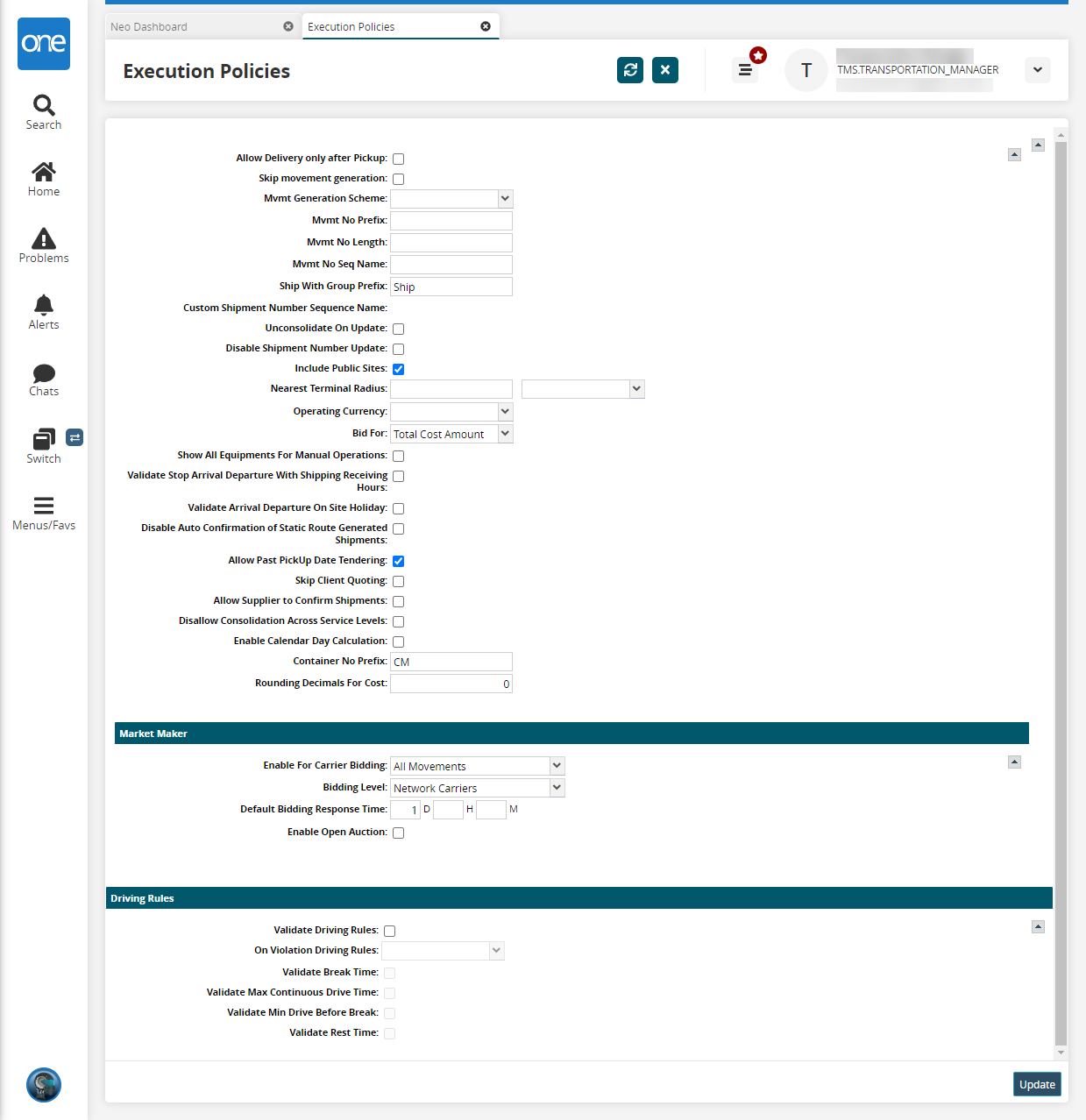Click the teal X close page button
This screenshot has width=1086, height=1120.
665,70
